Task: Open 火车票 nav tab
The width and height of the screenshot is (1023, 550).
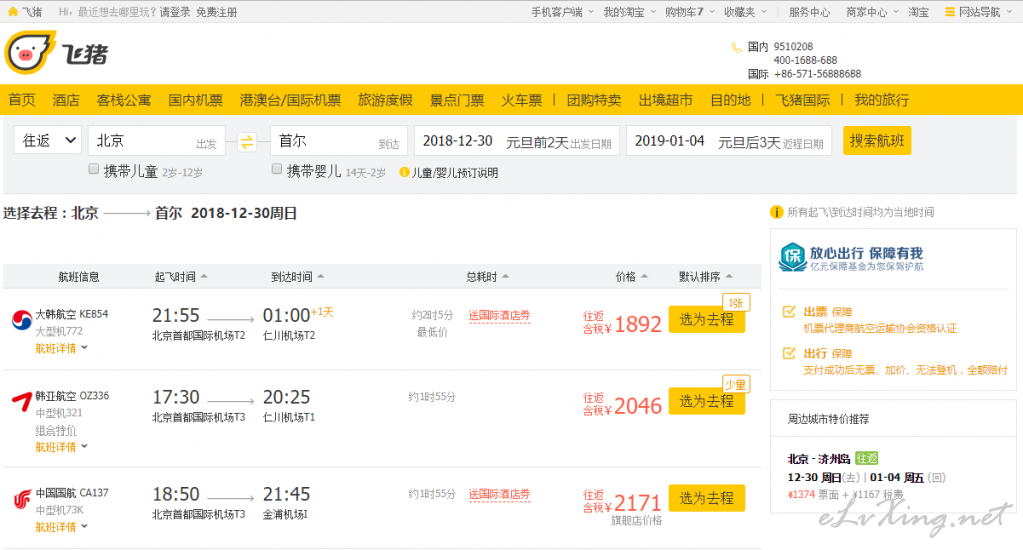Action: pos(522,100)
